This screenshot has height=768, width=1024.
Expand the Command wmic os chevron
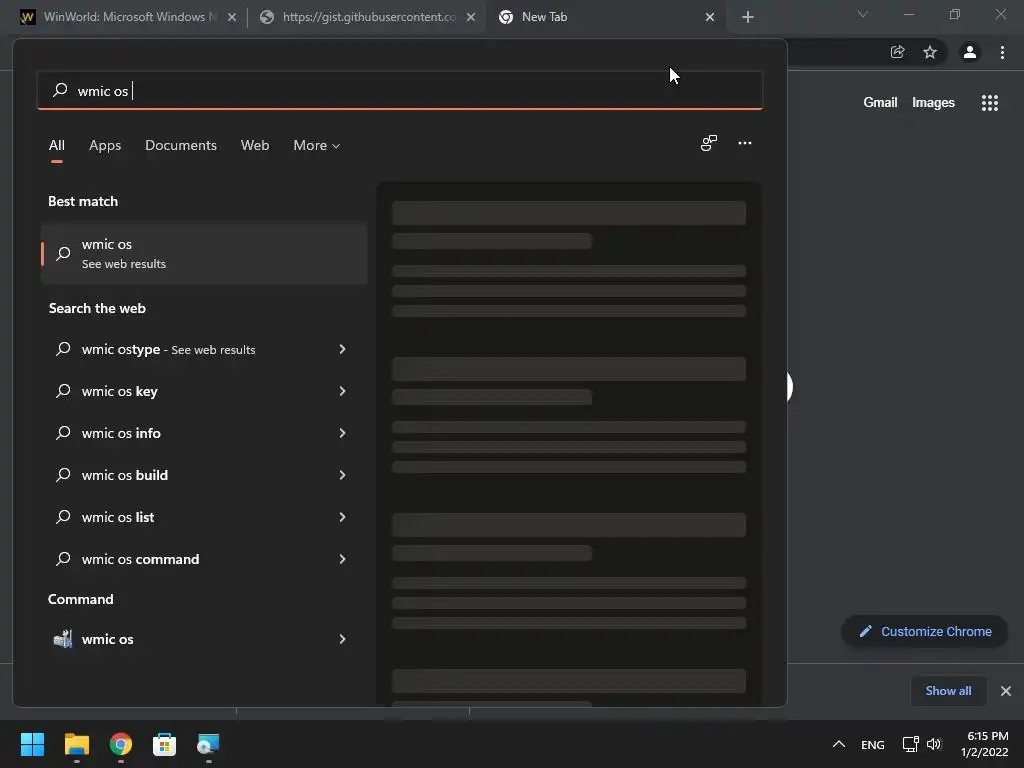(342, 639)
